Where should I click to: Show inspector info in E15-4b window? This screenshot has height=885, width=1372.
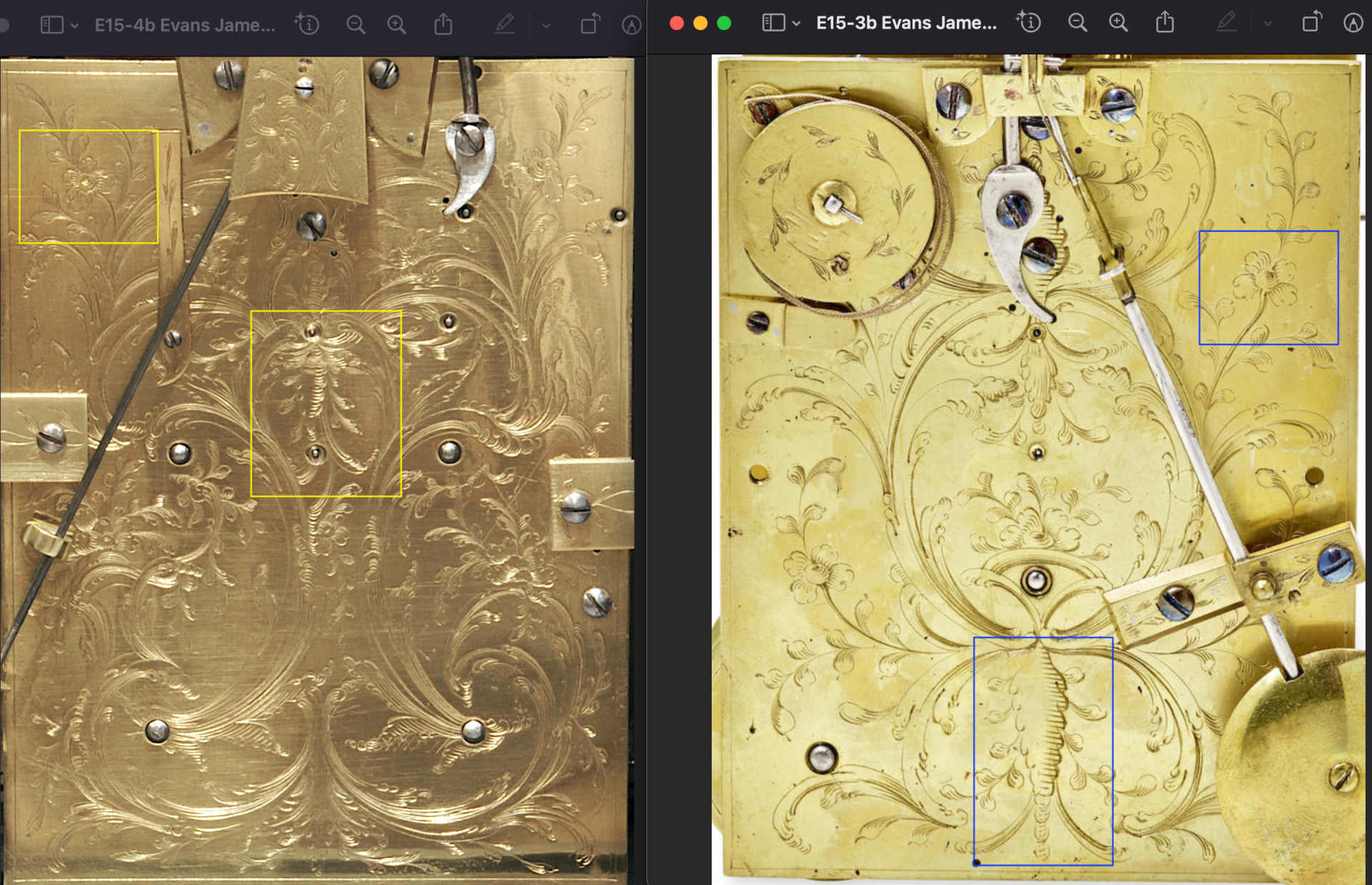click(x=307, y=24)
